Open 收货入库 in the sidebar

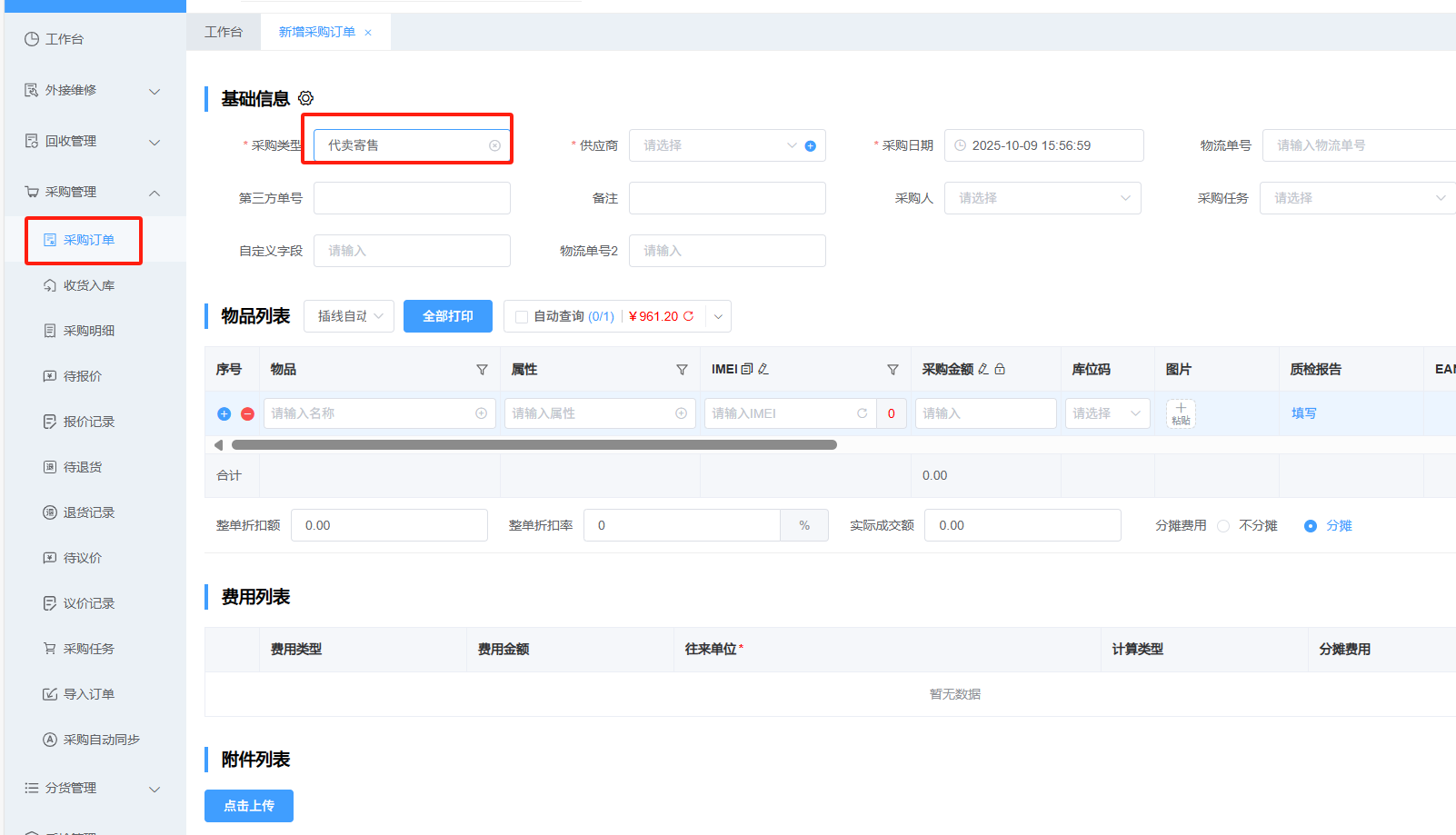(89, 285)
